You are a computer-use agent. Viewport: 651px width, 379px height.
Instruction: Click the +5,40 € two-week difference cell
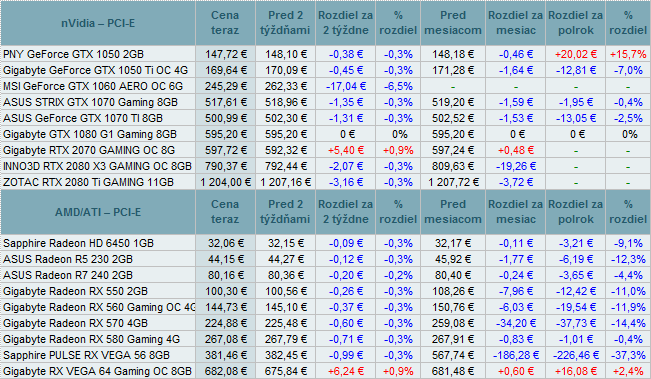[345, 150]
